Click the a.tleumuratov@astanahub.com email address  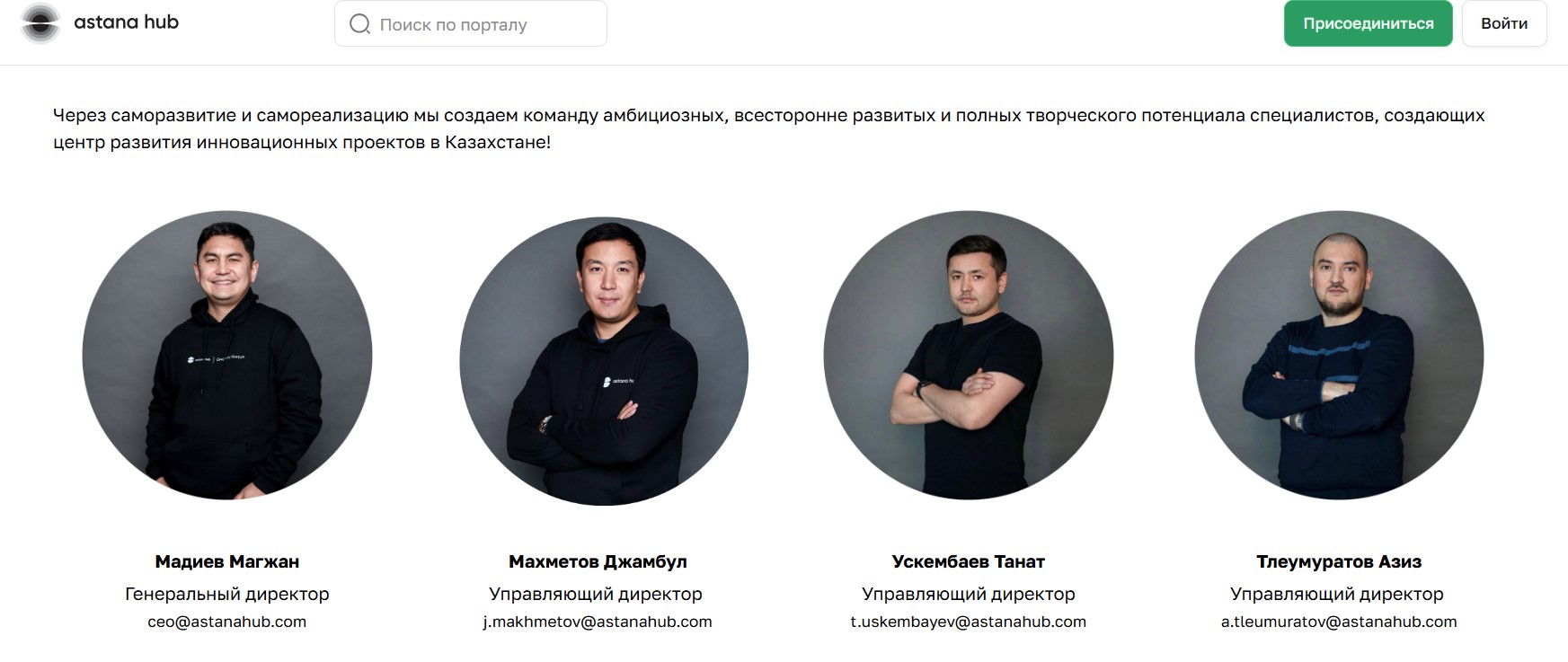point(1339,622)
